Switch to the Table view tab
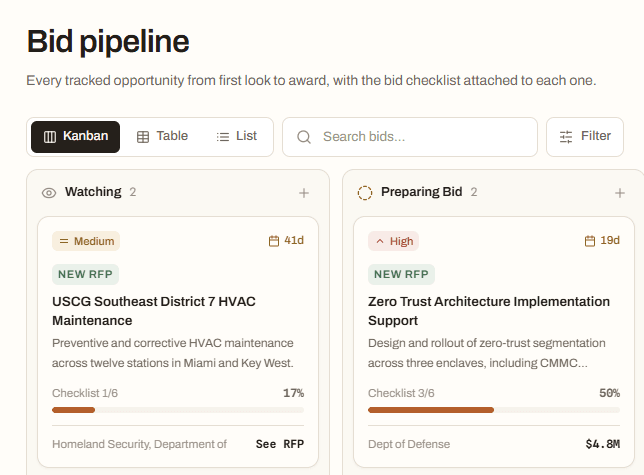 pyautogui.click(x=162, y=137)
